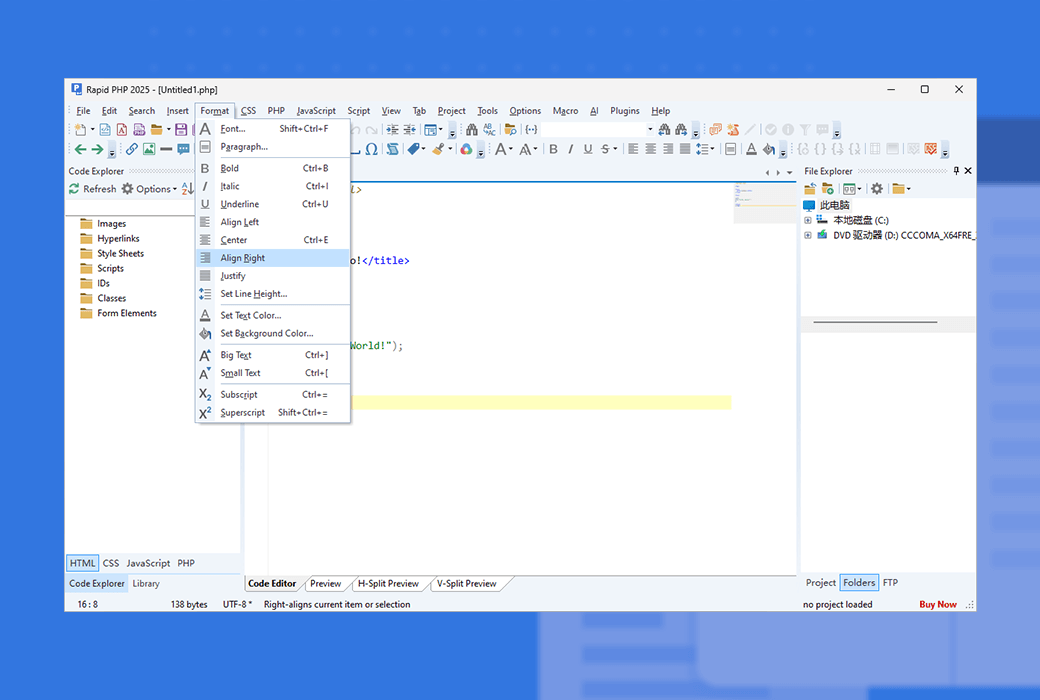Viewport: 1040px width, 700px height.
Task: Expand the 本地磁盘 (C:) tree node
Action: point(807,220)
